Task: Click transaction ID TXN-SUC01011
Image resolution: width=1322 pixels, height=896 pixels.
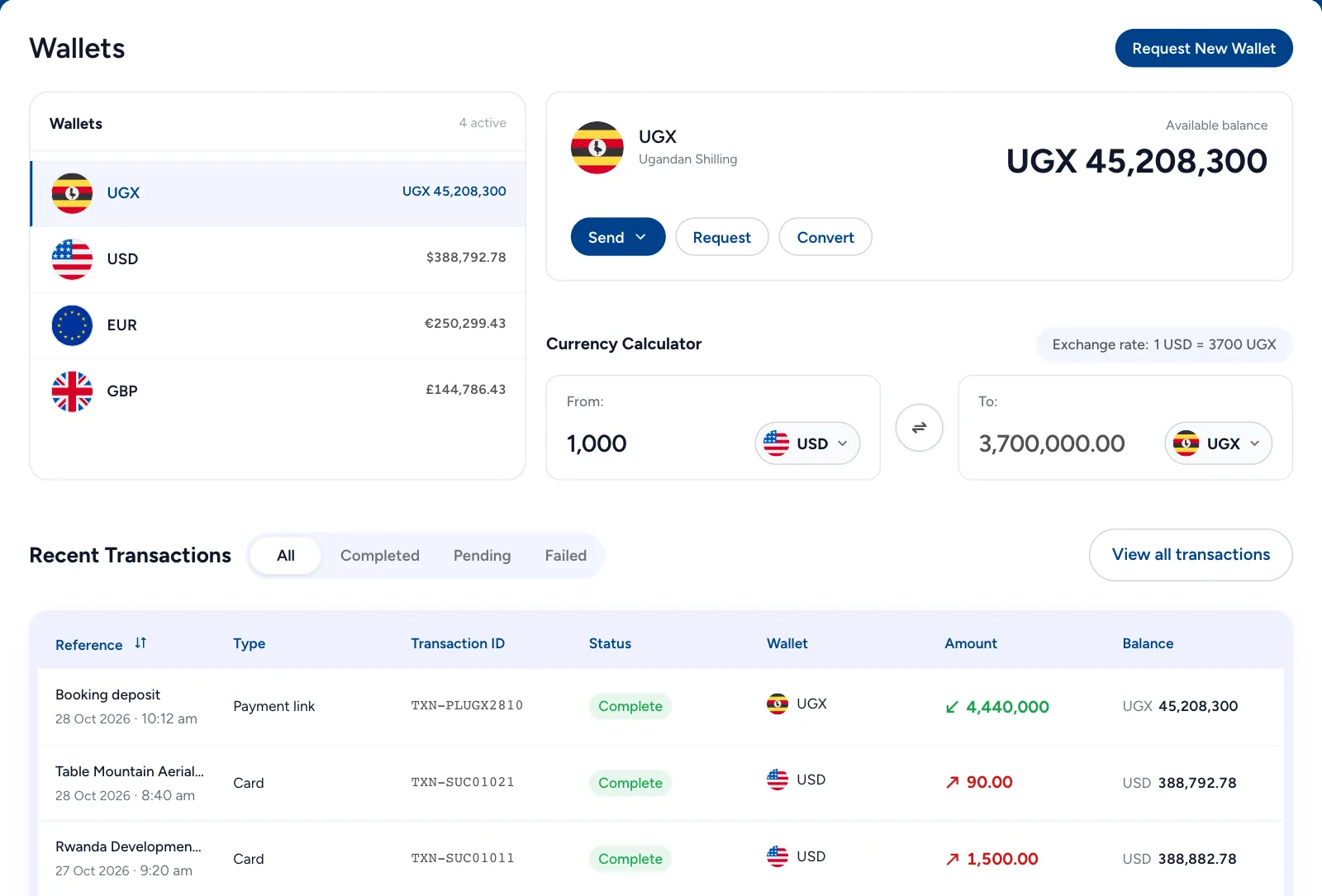Action: [x=463, y=858]
